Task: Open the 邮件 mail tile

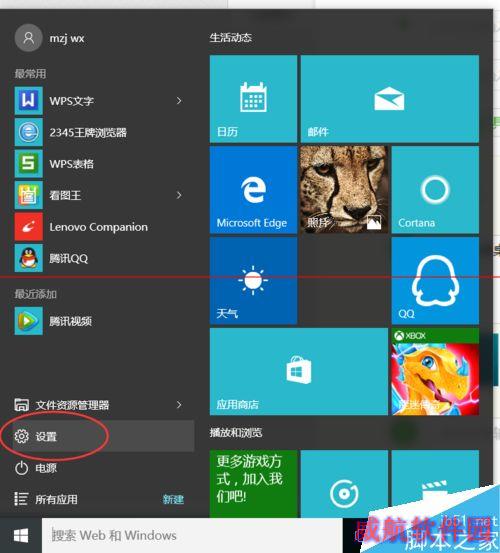Action: 390,99
